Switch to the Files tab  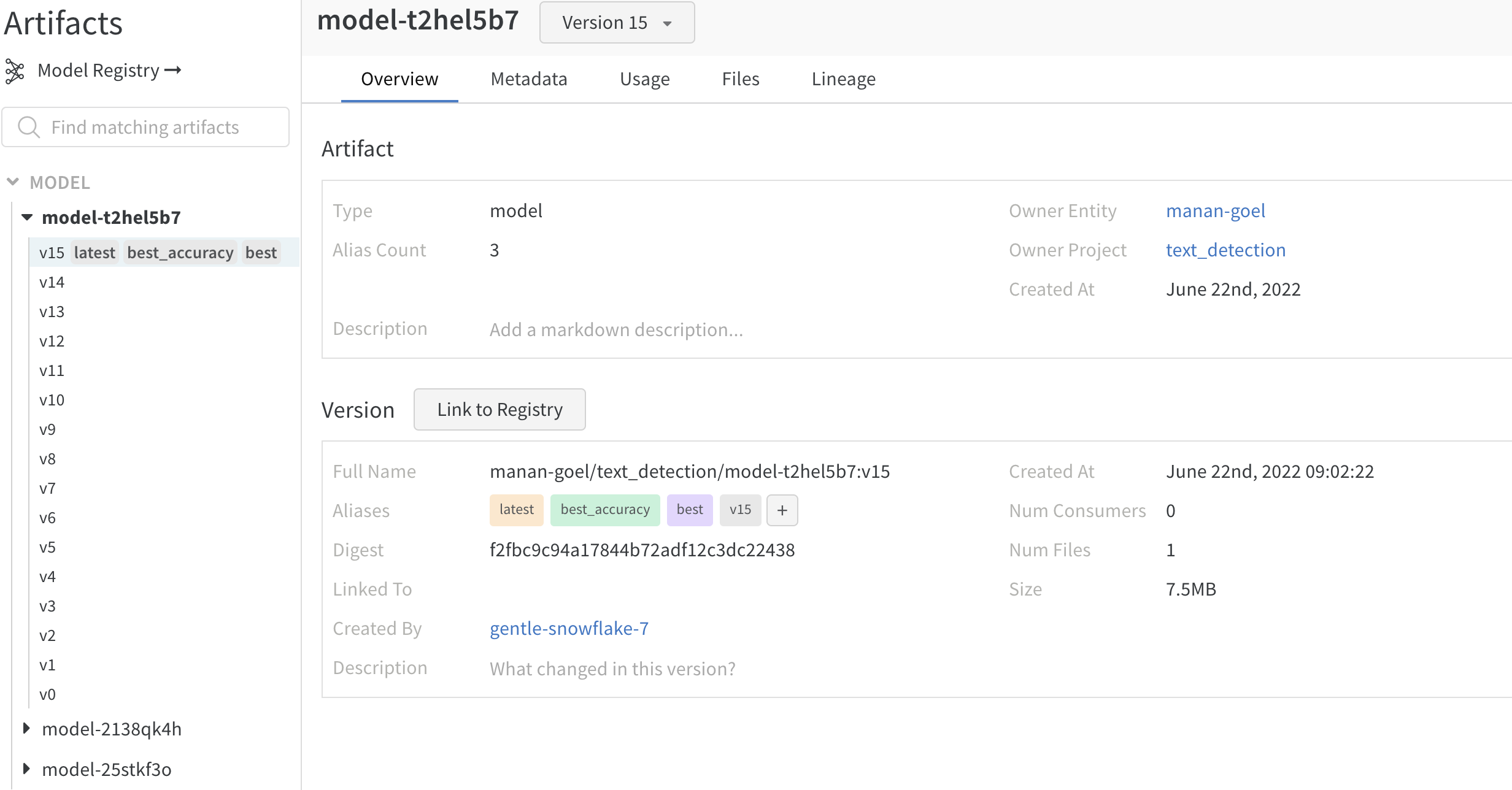pos(740,79)
